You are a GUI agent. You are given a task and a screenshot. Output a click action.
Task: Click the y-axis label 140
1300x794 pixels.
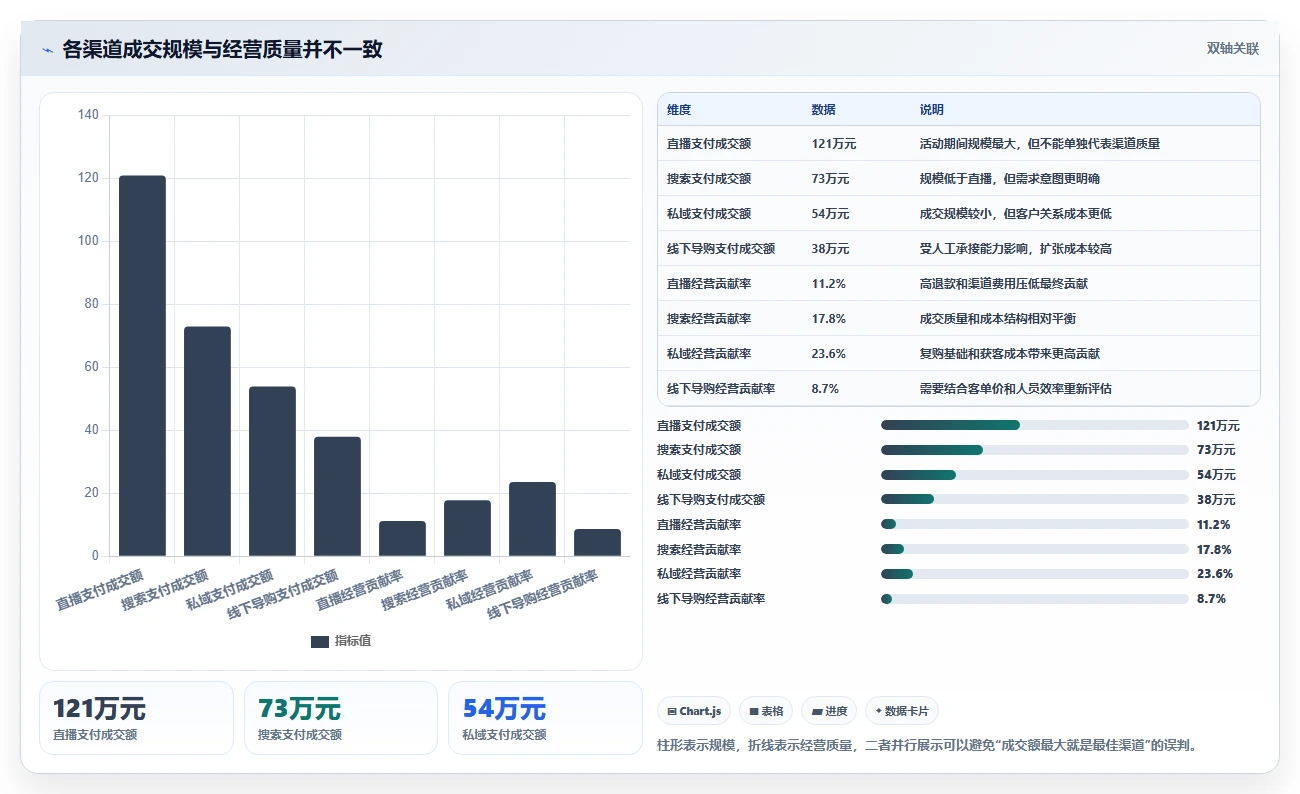88,115
